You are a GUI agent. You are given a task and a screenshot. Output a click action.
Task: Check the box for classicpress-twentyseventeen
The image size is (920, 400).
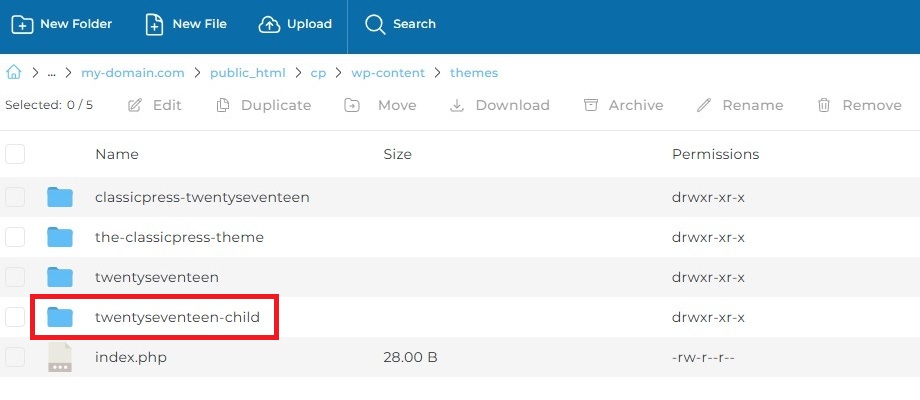point(15,197)
